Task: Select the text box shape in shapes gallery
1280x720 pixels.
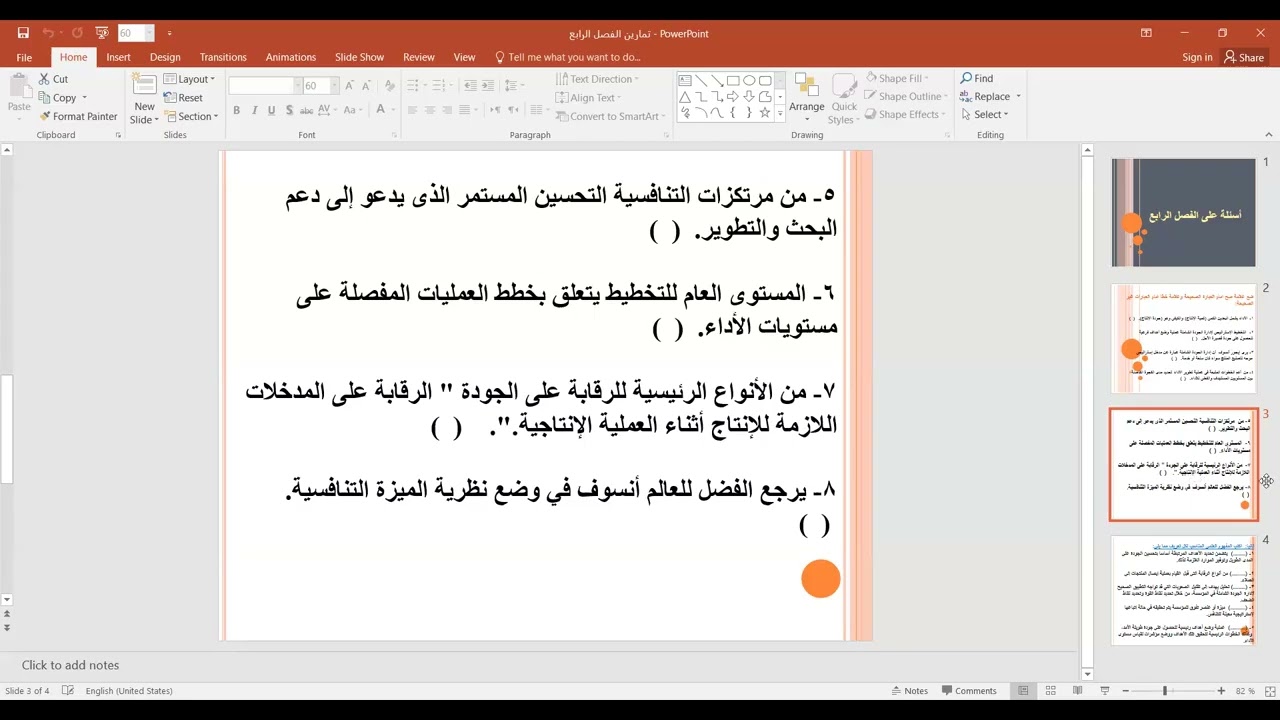Action: 685,81
